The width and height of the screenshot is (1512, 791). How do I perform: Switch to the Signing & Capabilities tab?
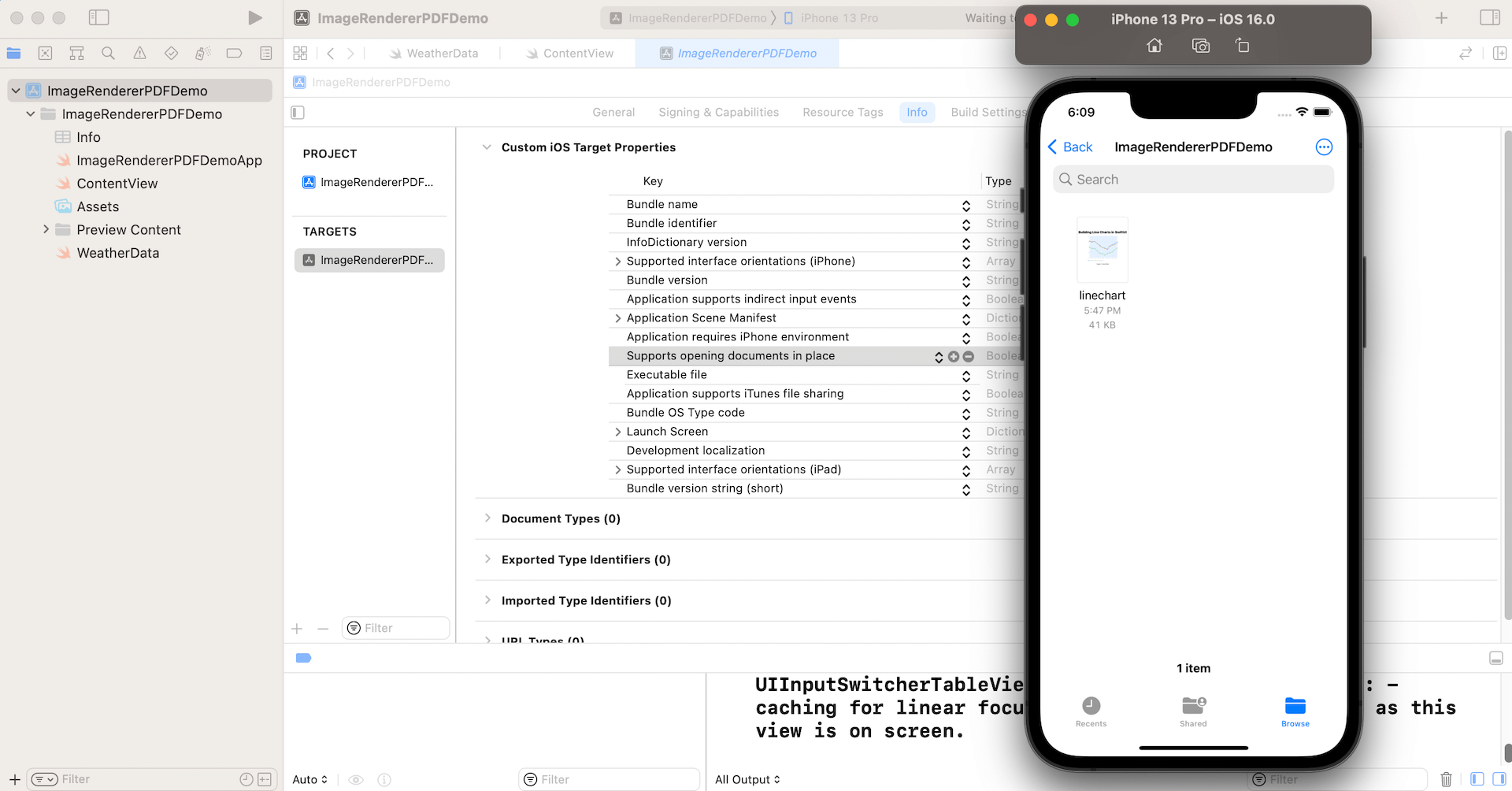(718, 112)
